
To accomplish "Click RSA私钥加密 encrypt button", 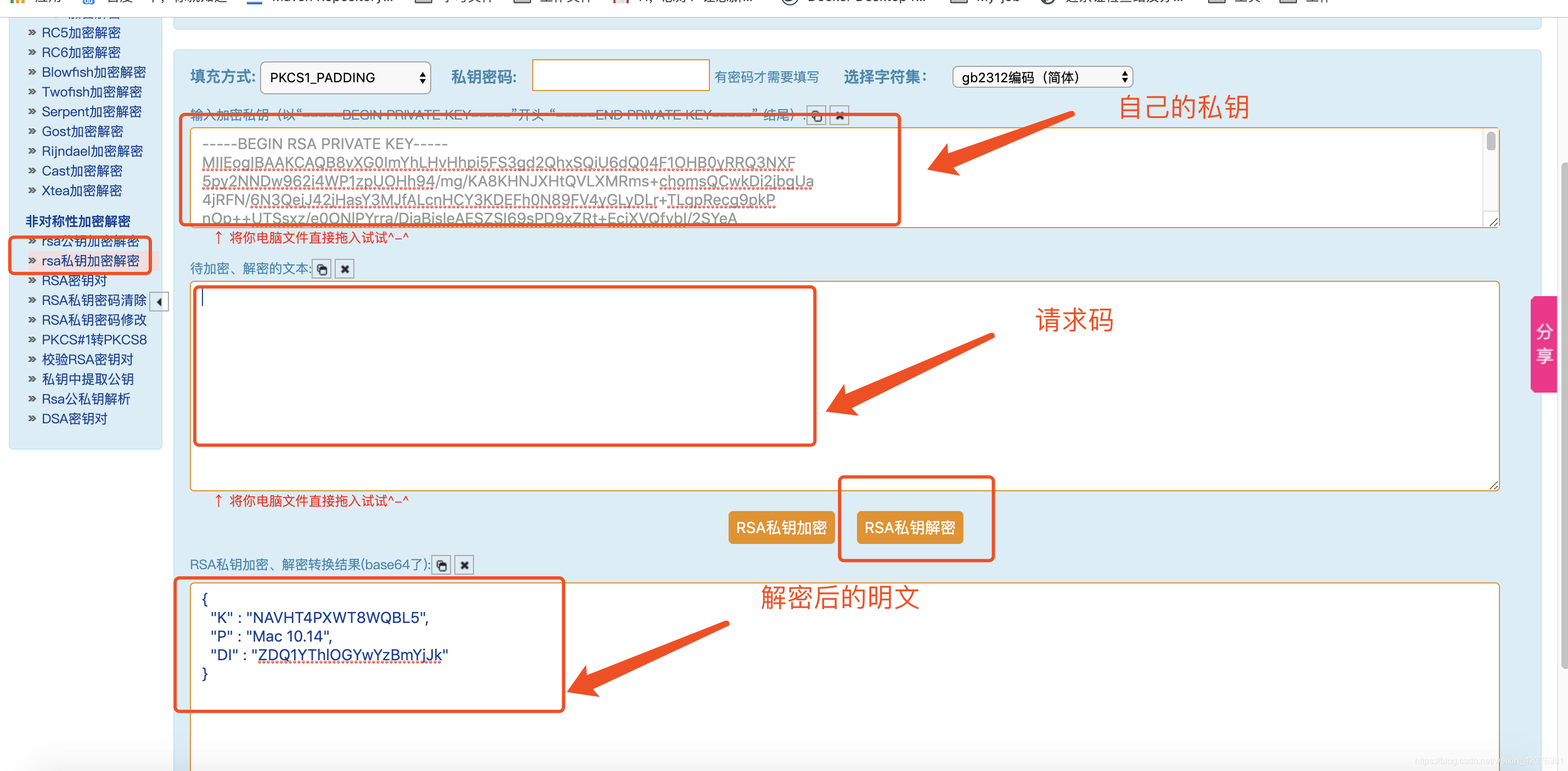I will coord(781,528).
